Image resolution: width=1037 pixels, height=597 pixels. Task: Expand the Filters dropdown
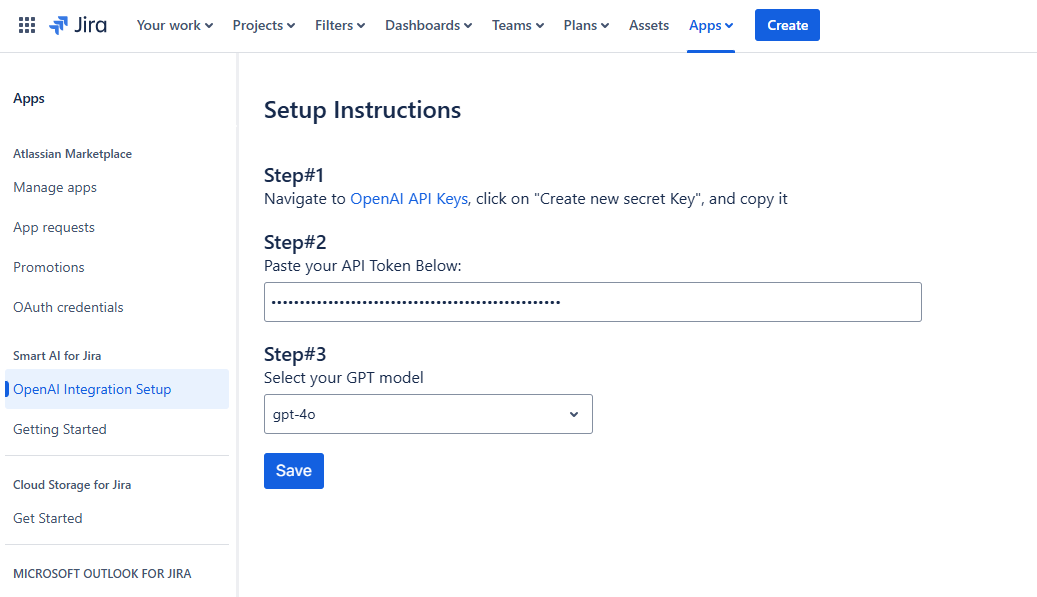(339, 25)
